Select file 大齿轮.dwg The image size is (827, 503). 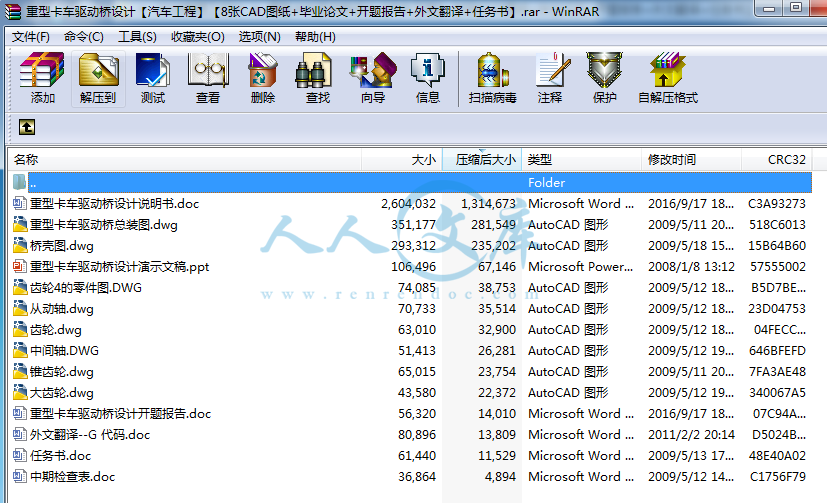click(x=62, y=393)
